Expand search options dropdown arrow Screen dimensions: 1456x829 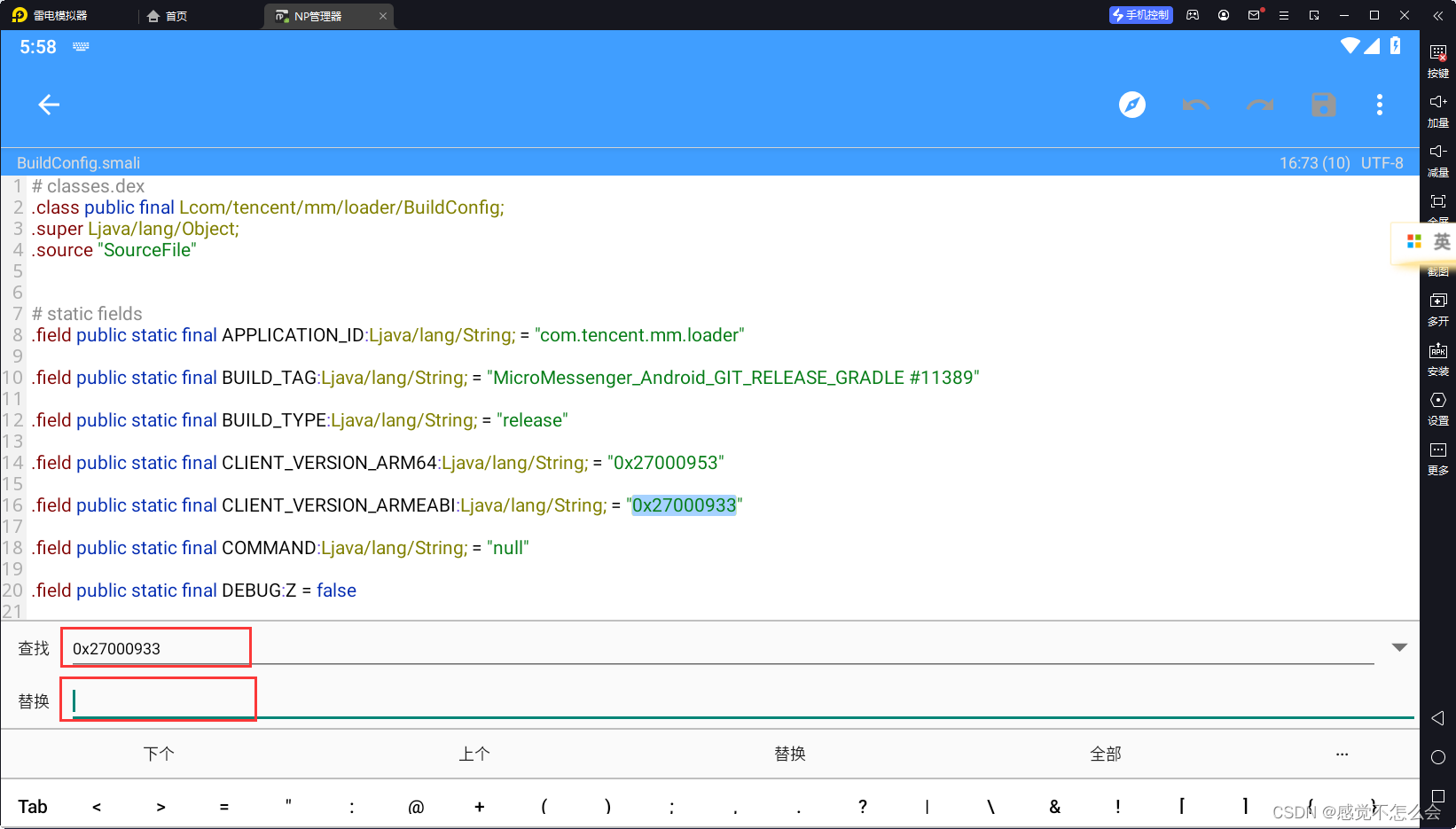pos(1399,647)
